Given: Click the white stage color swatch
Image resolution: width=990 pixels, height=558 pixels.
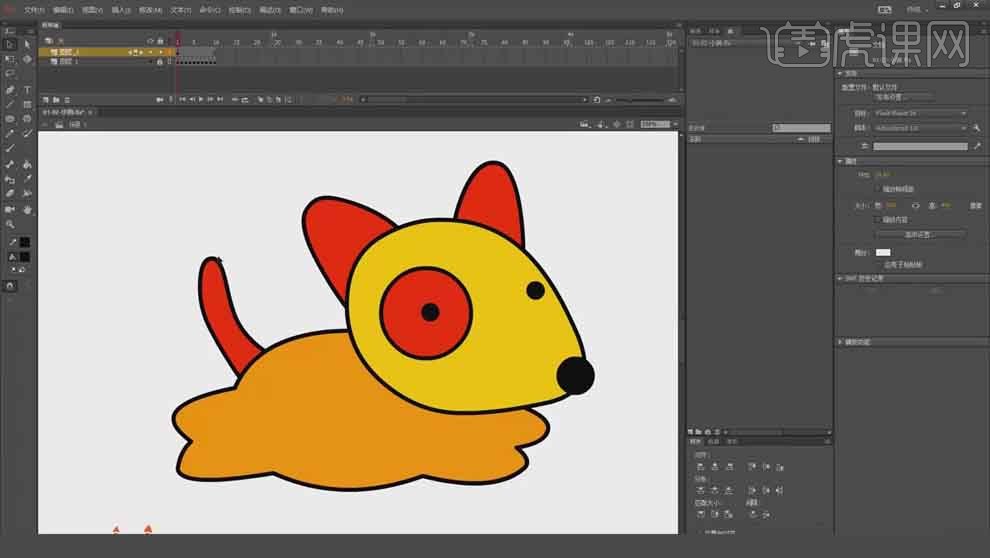Looking at the screenshot, I should 883,252.
